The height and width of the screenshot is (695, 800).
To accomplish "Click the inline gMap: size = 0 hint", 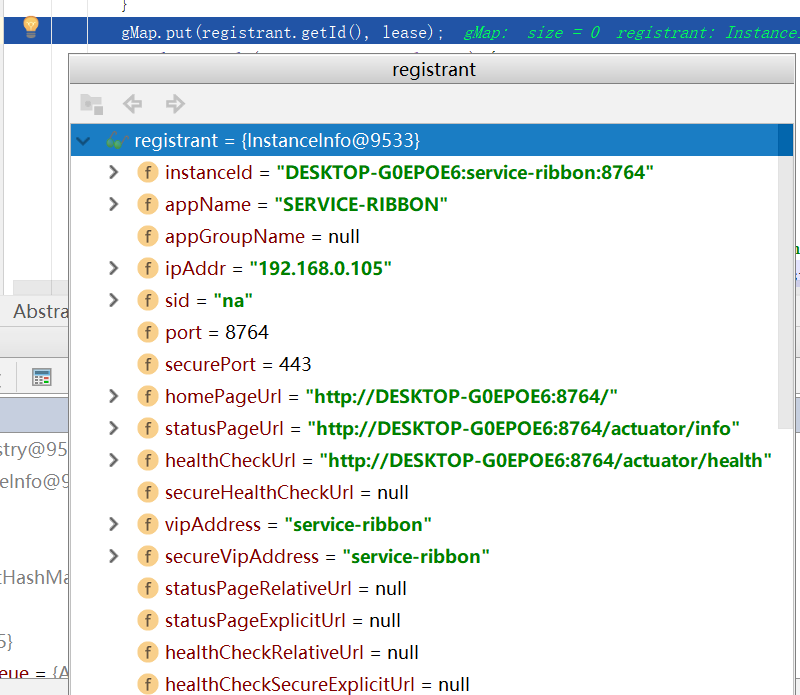I will pyautogui.click(x=531, y=33).
